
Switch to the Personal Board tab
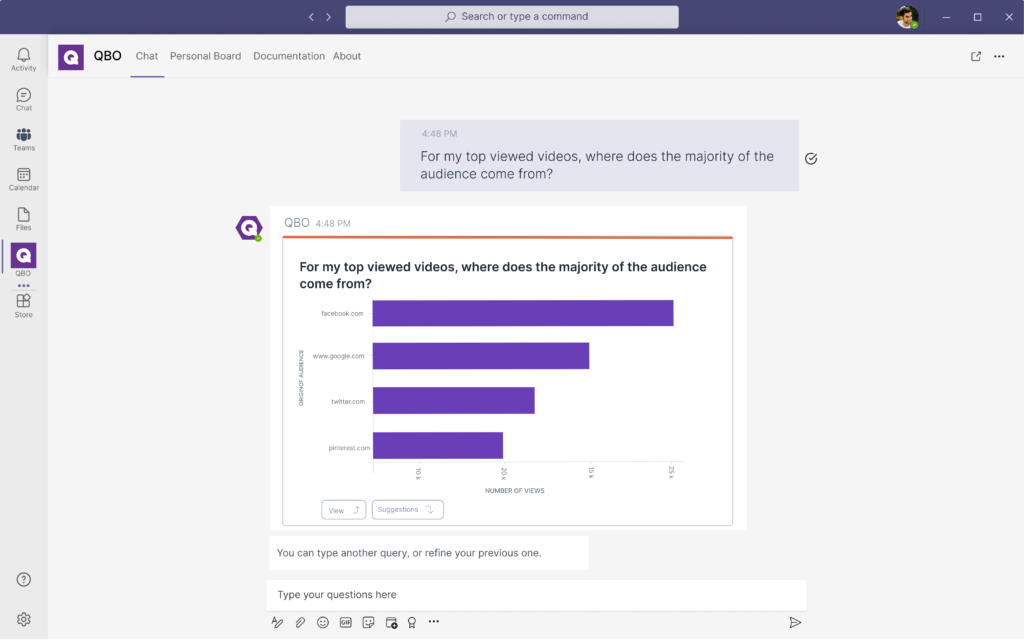[x=205, y=56]
